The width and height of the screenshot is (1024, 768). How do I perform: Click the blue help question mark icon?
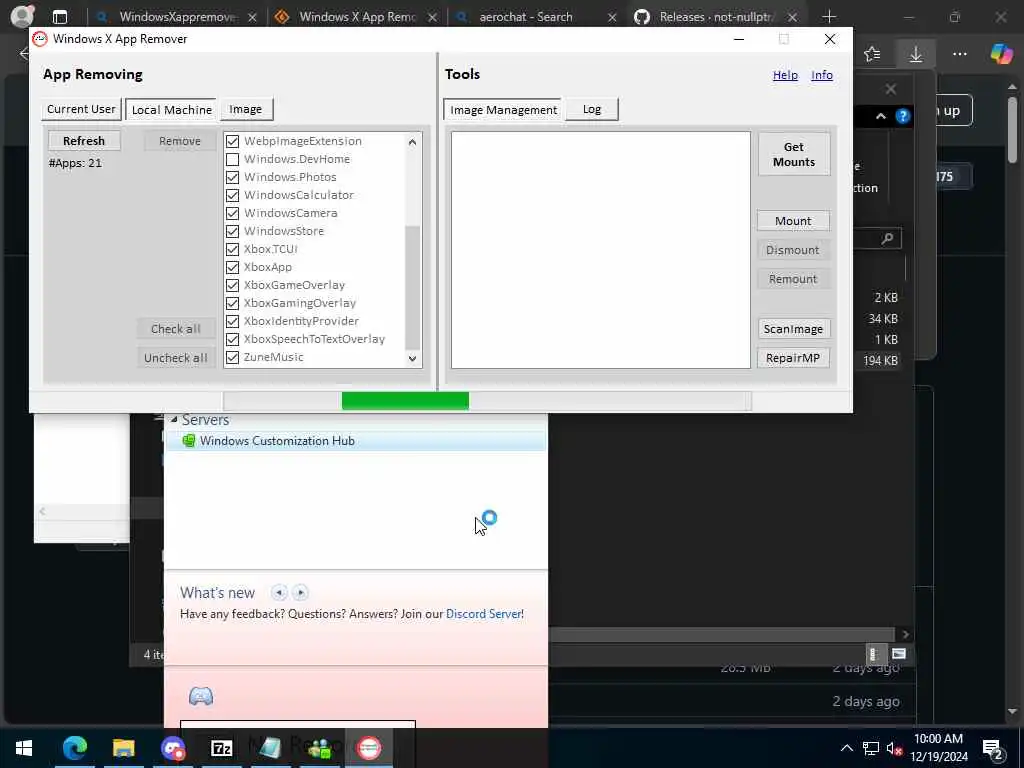tap(903, 116)
